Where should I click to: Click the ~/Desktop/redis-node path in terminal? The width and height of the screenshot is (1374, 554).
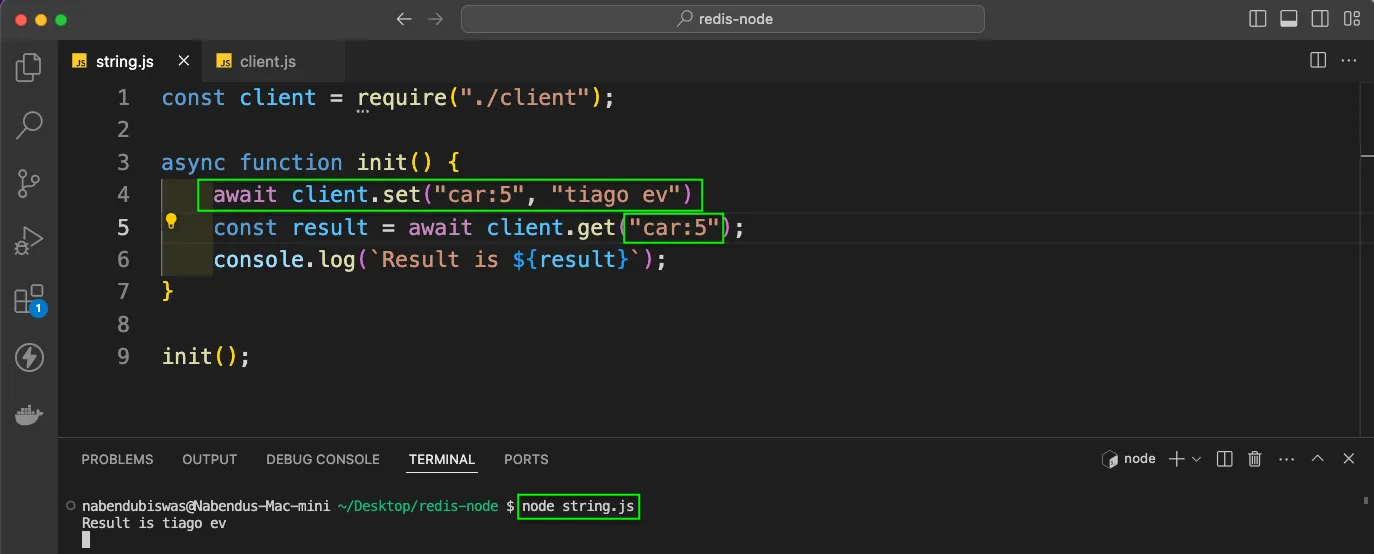tap(419, 507)
